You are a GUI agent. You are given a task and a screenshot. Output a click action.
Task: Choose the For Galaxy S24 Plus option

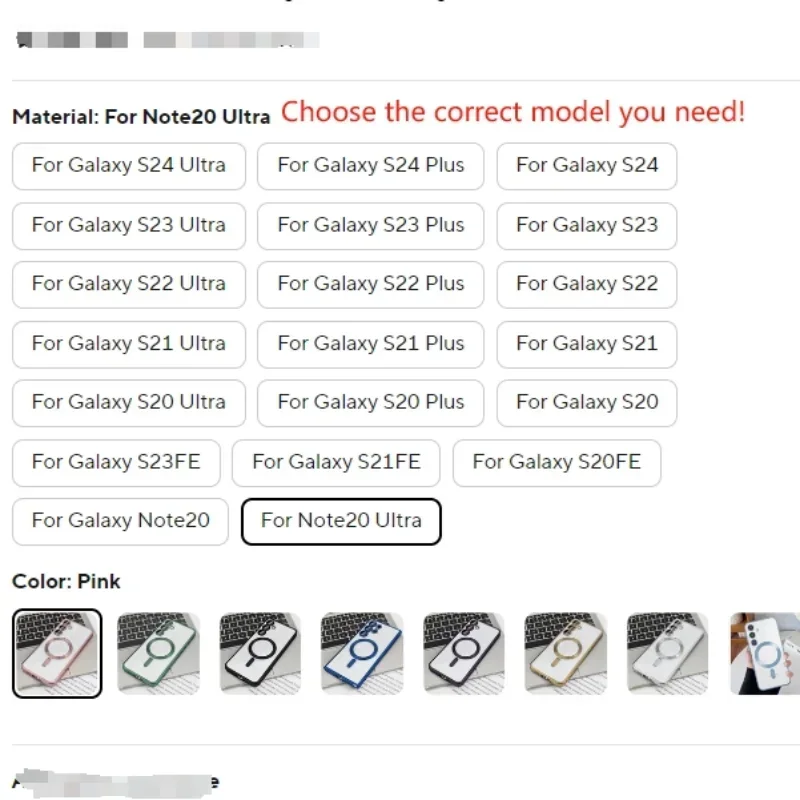tap(371, 166)
